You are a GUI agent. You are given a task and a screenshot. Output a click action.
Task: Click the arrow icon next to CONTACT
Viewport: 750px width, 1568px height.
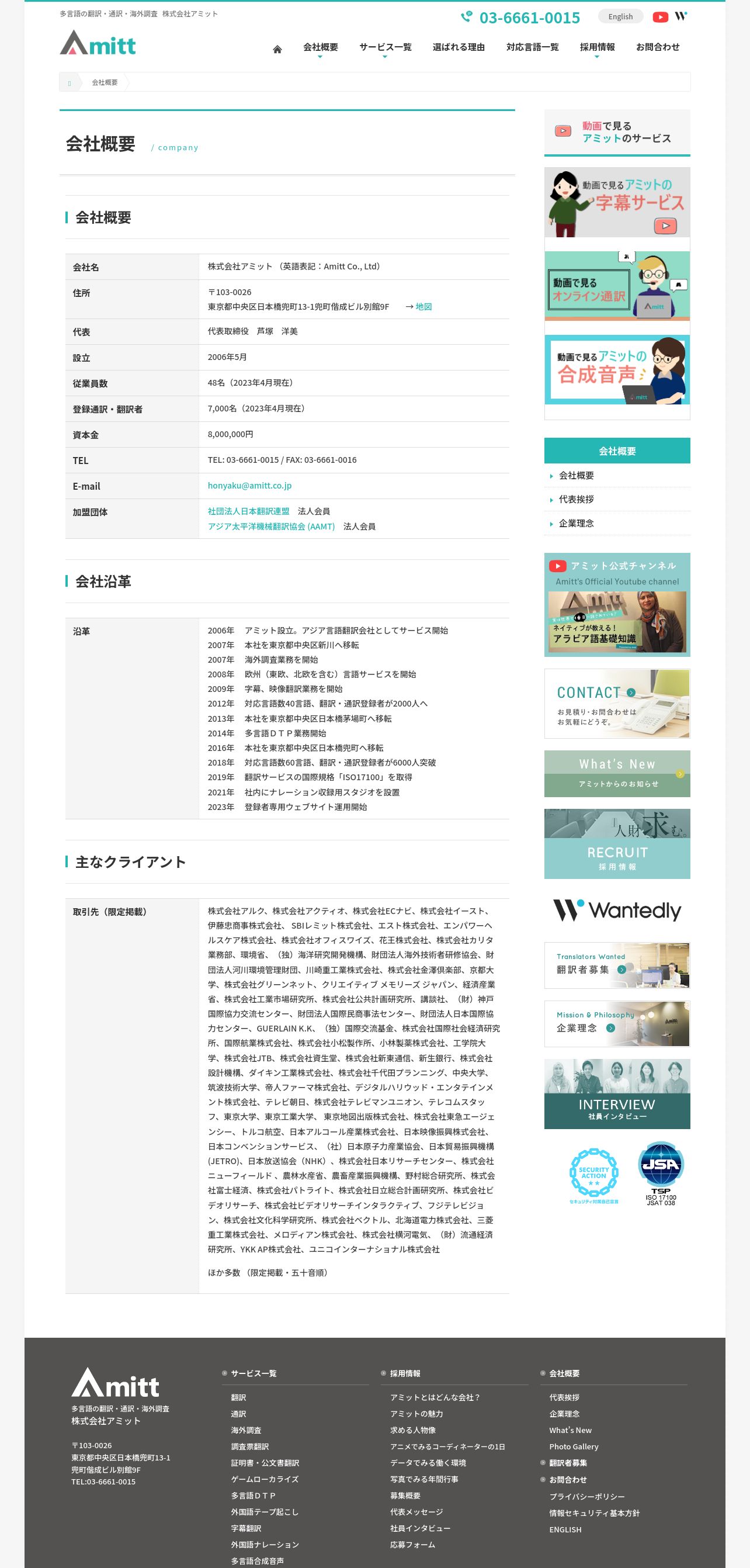point(631,693)
